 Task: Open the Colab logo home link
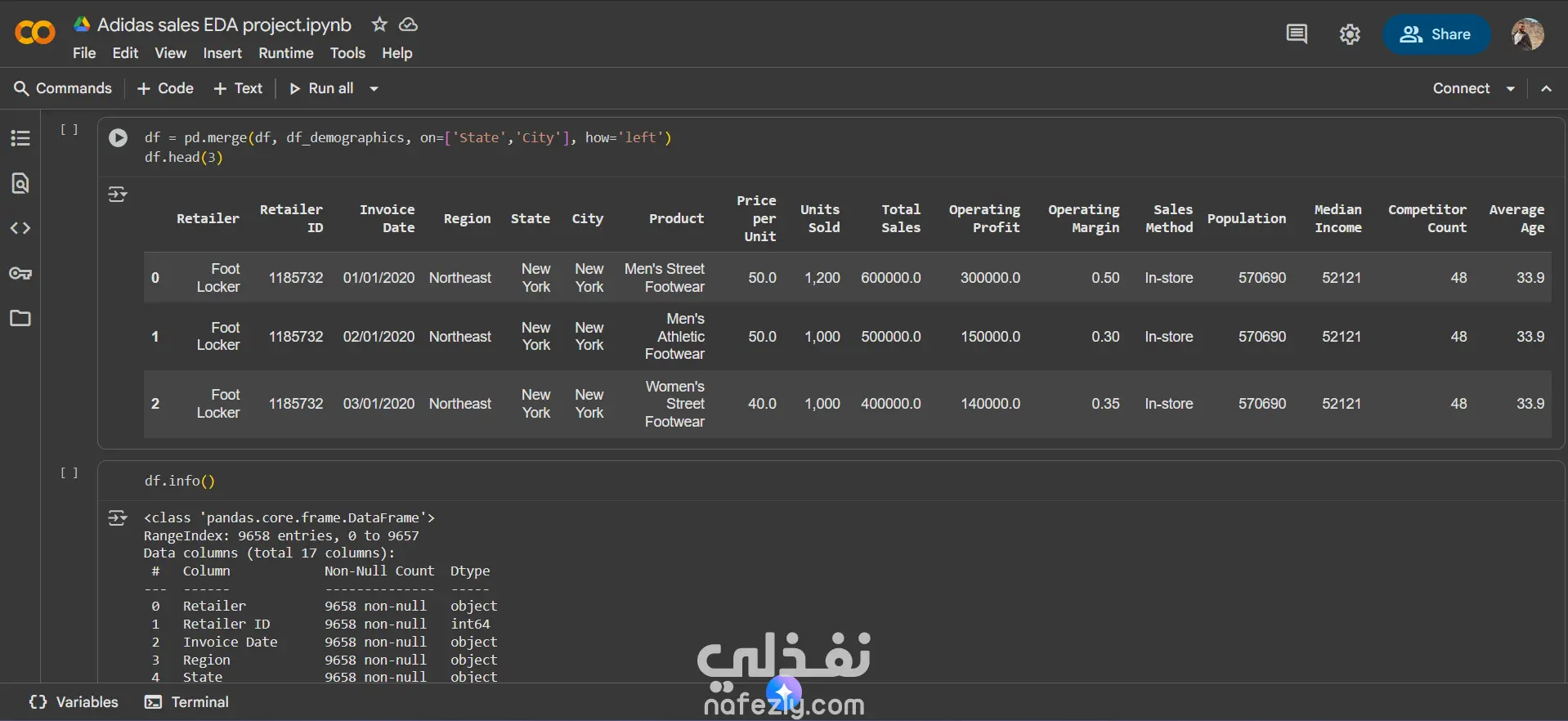click(x=35, y=33)
